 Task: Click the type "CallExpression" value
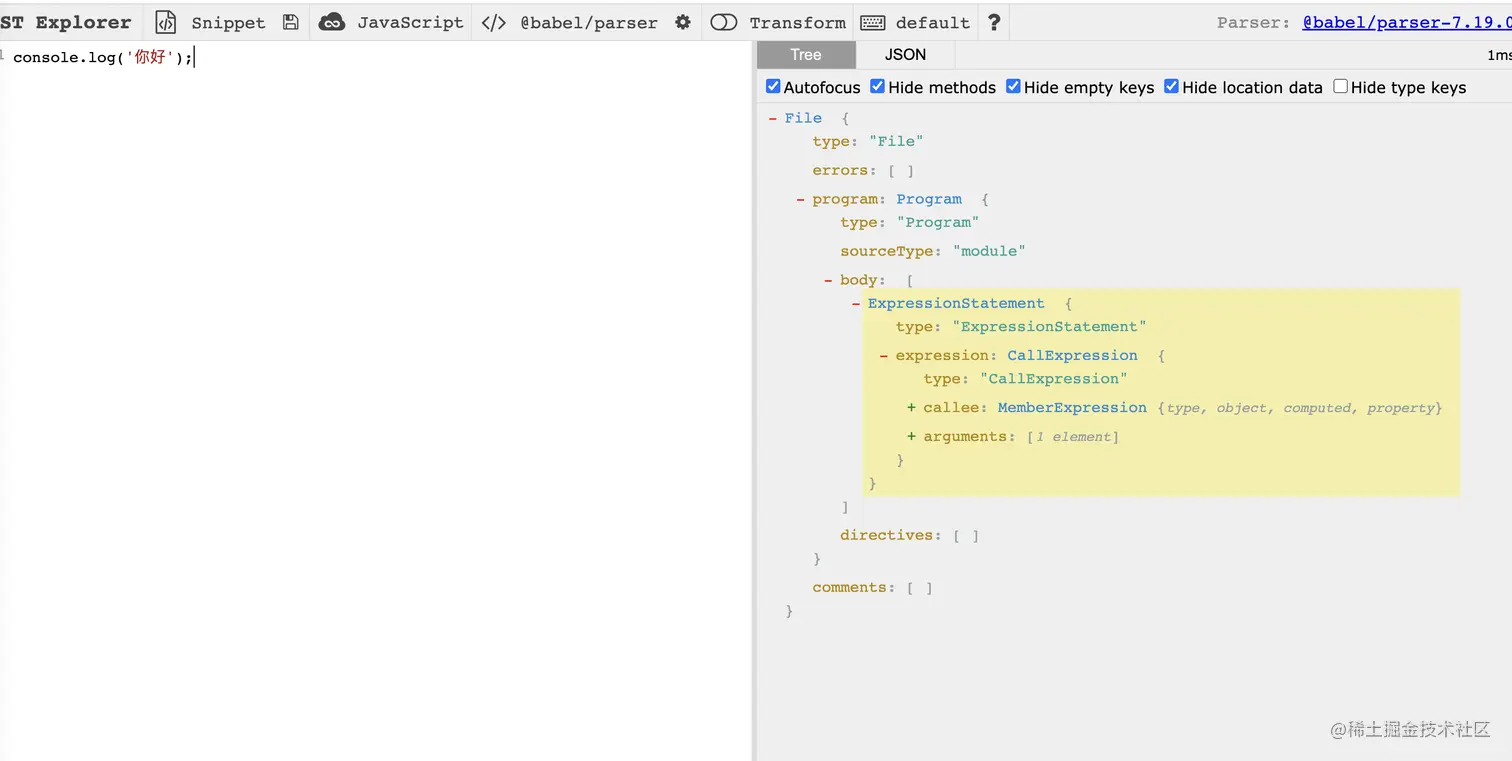click(x=1054, y=378)
